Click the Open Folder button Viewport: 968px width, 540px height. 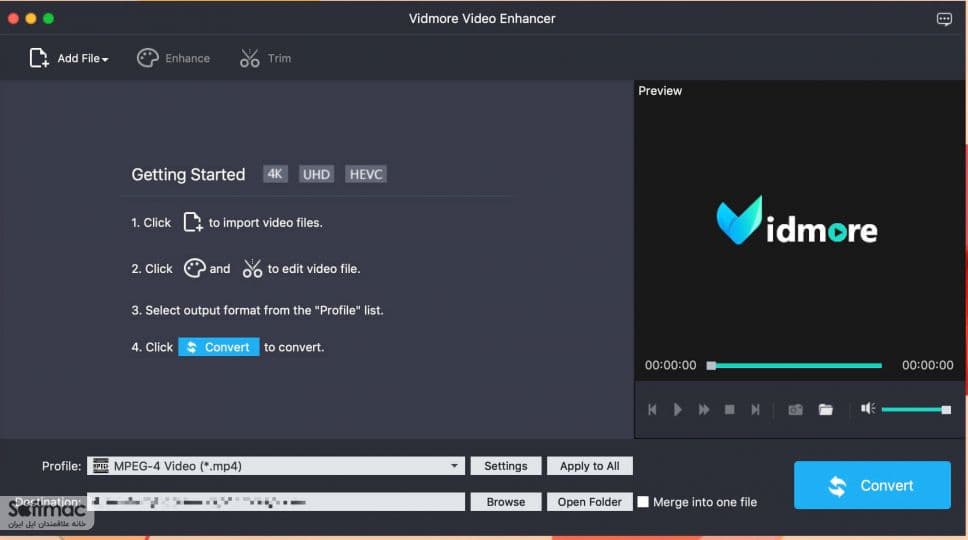590,502
